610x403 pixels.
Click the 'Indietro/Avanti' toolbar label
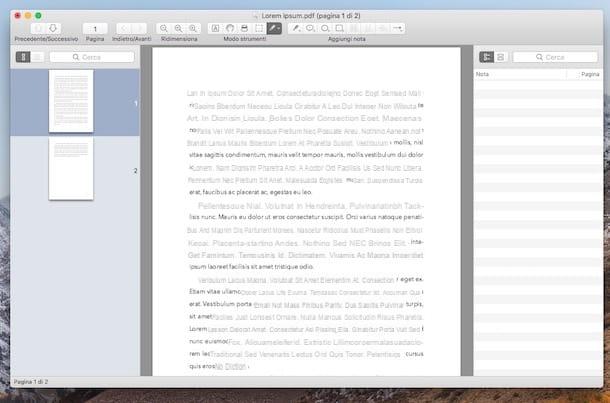pos(131,39)
